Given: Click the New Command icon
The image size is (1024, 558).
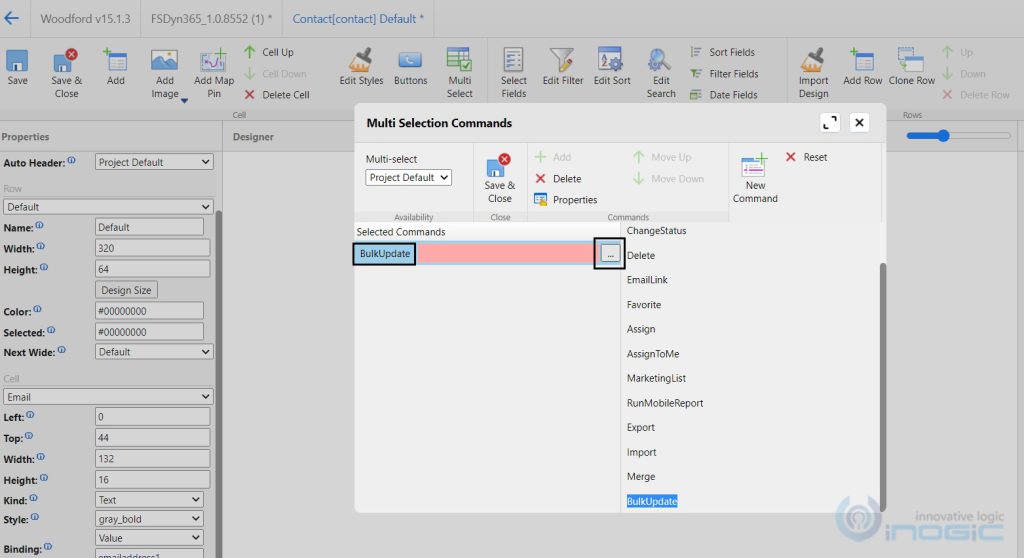Looking at the screenshot, I should pos(754,168).
